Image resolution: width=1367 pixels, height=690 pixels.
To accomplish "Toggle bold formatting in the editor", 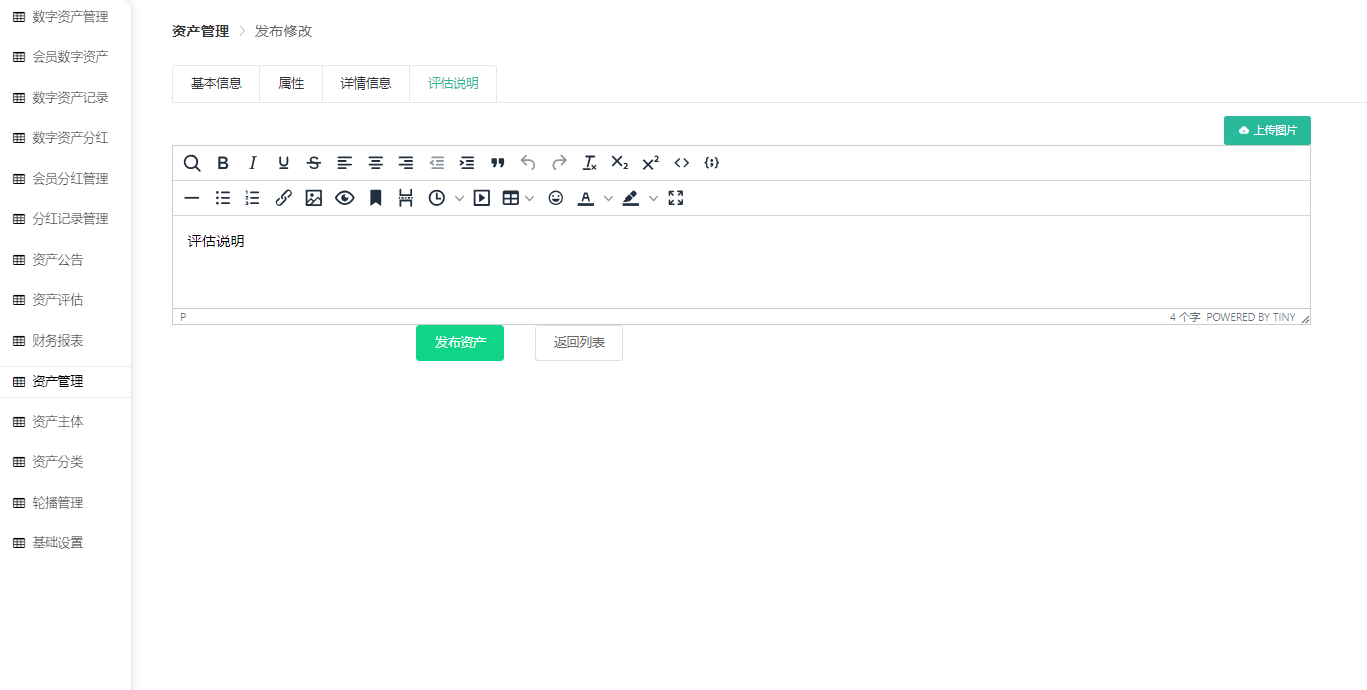I will point(223,163).
